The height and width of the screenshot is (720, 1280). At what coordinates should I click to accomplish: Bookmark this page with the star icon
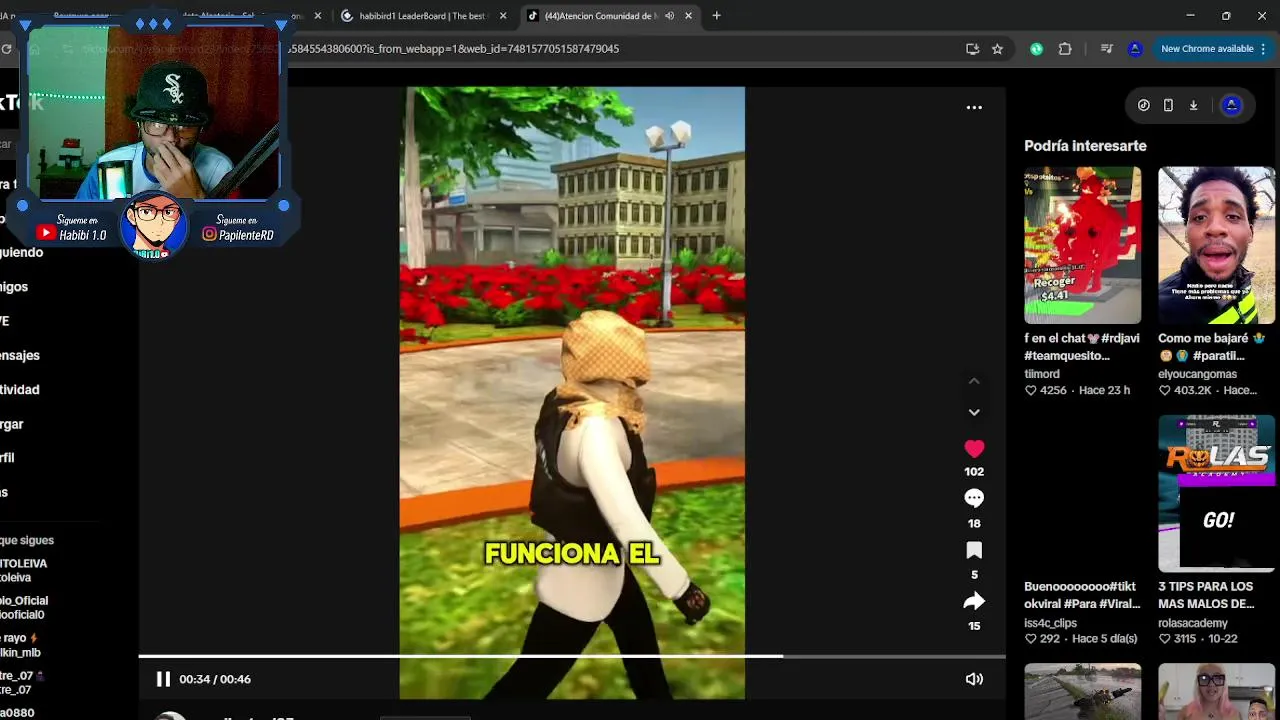coord(997,48)
